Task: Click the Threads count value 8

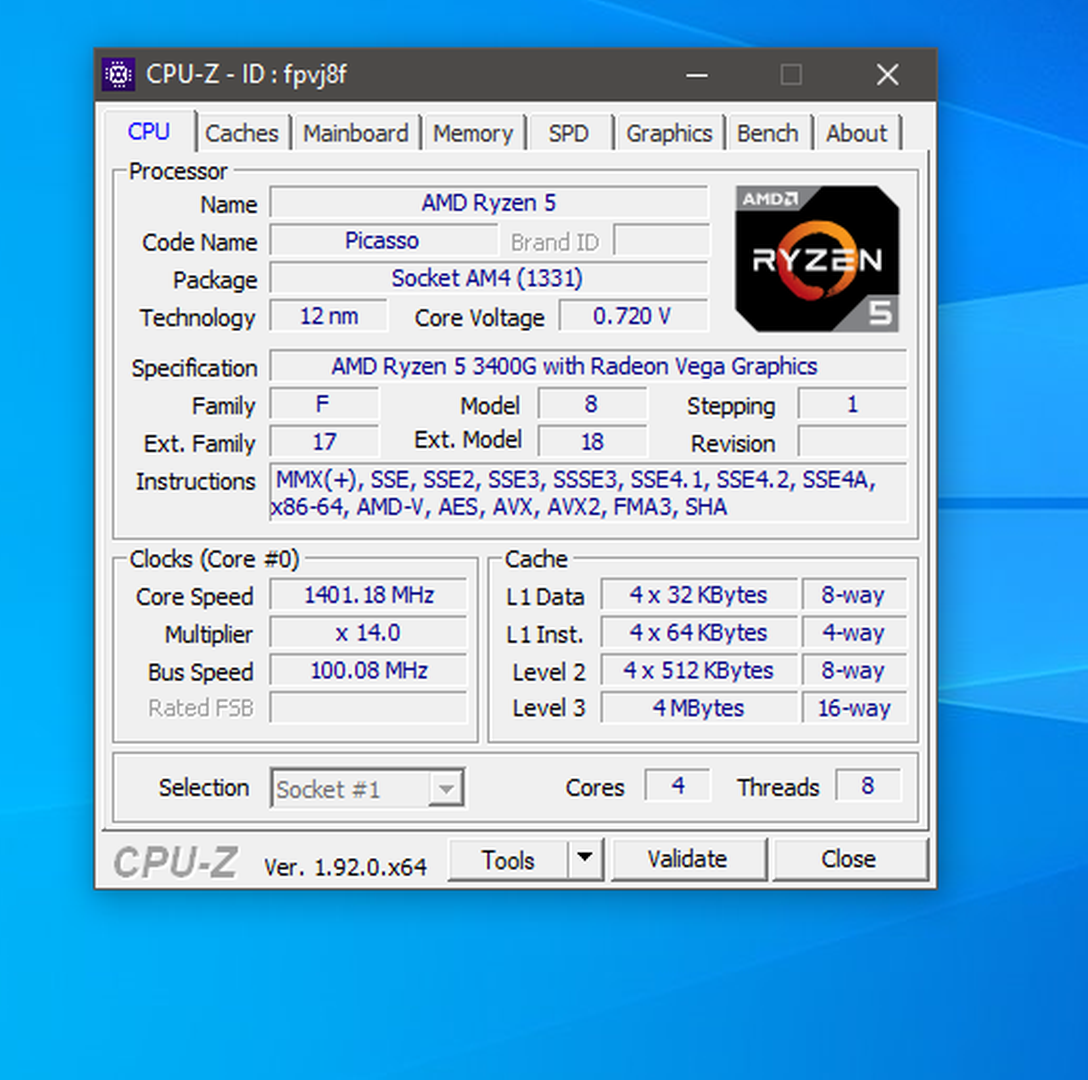Action: (x=868, y=786)
